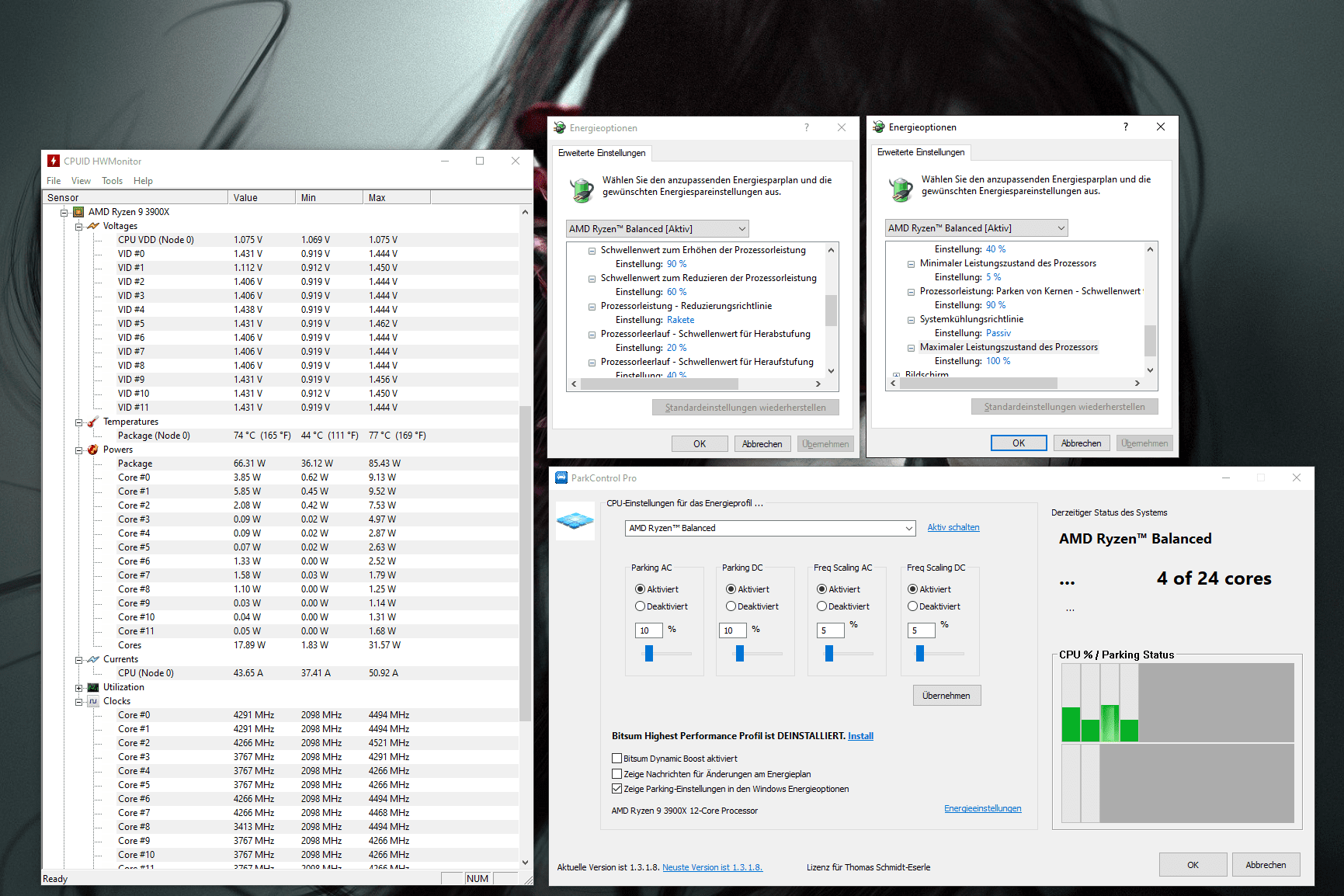1344x896 pixels.
Task: Click the Freq Scaling DC percent input field
Action: tap(921, 630)
